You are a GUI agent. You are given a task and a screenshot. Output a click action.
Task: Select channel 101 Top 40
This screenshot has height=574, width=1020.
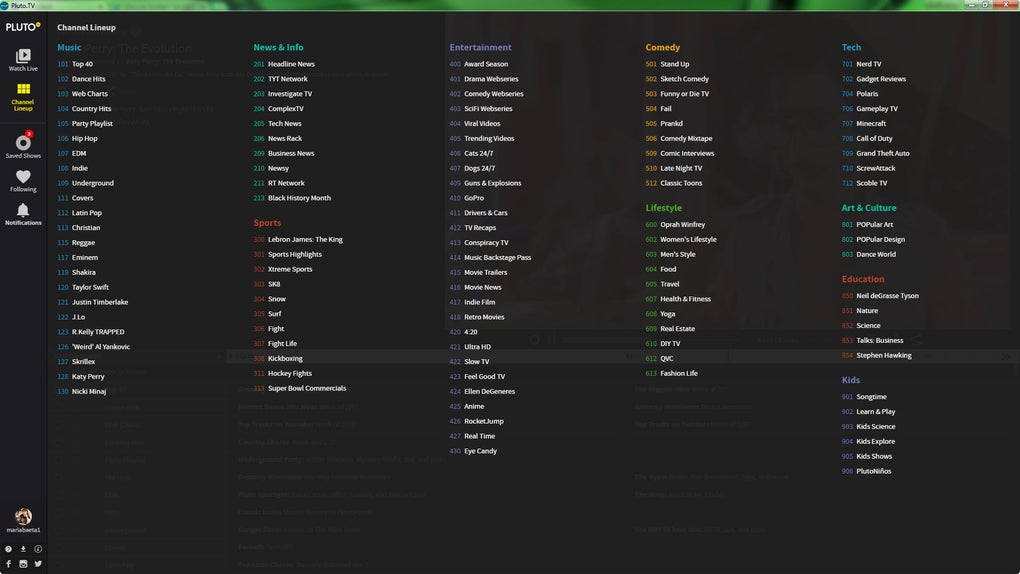tap(82, 64)
